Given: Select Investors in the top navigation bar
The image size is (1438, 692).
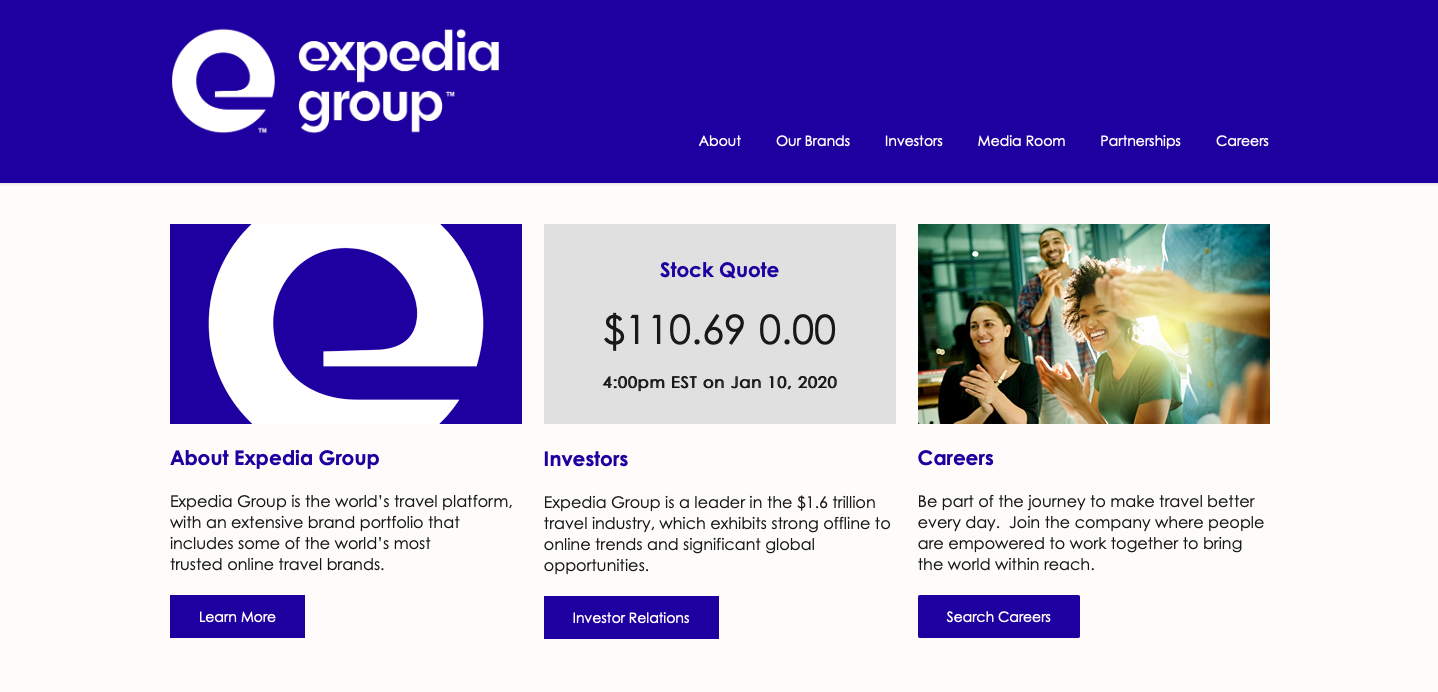Looking at the screenshot, I should click(913, 141).
